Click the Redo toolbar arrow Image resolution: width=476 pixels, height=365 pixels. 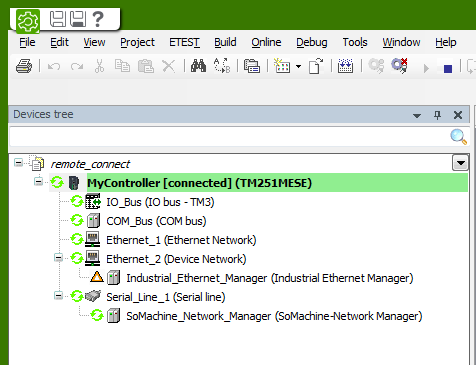point(77,66)
